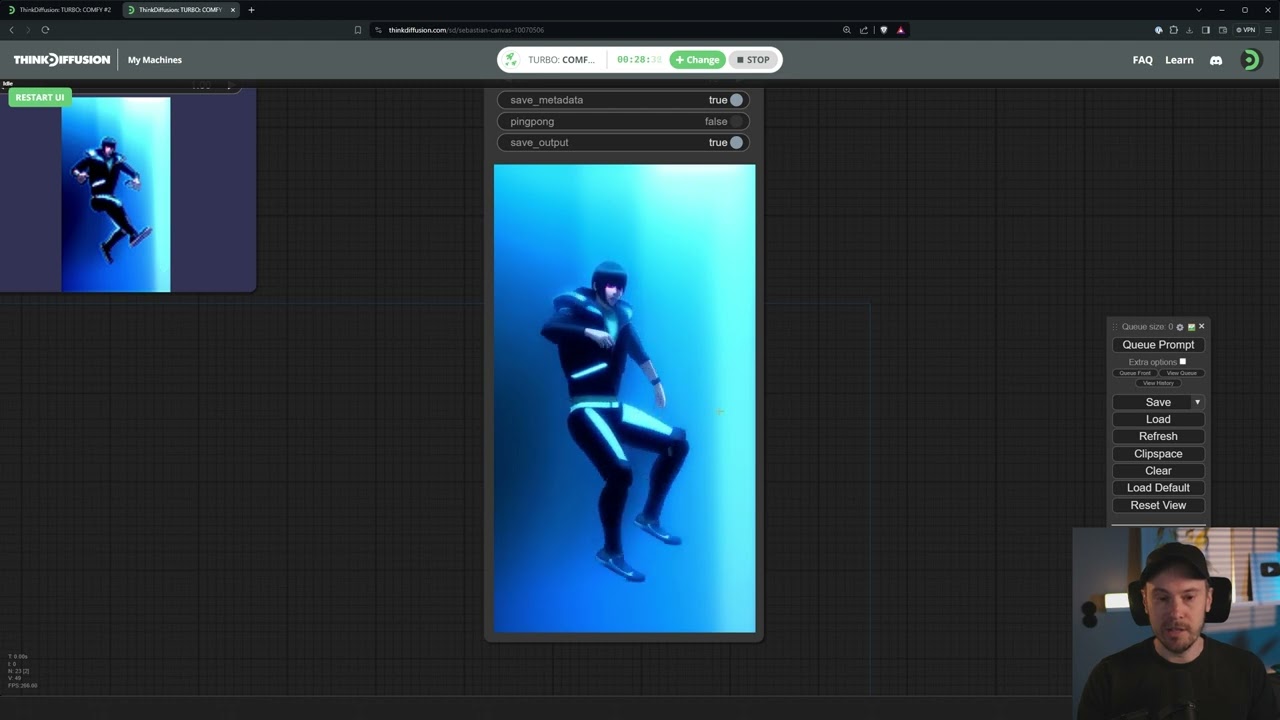Click the RESTART UI button
The width and height of the screenshot is (1280, 720).
pyautogui.click(x=40, y=97)
